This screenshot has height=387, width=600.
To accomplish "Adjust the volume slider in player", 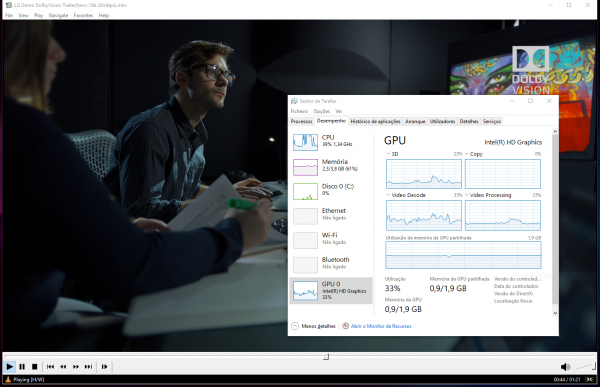I will (585, 367).
